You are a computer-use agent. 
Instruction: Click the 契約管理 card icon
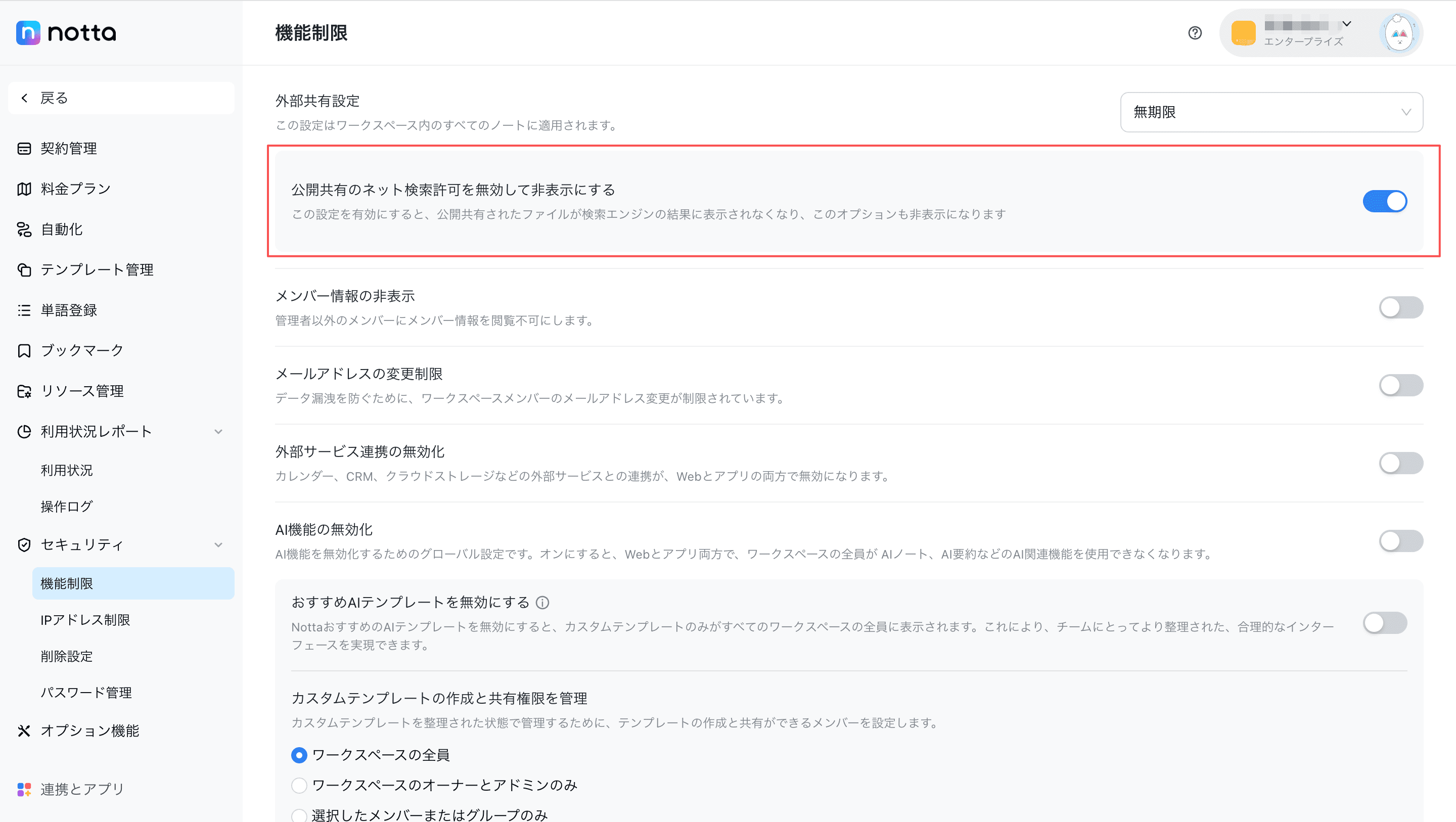pos(24,149)
